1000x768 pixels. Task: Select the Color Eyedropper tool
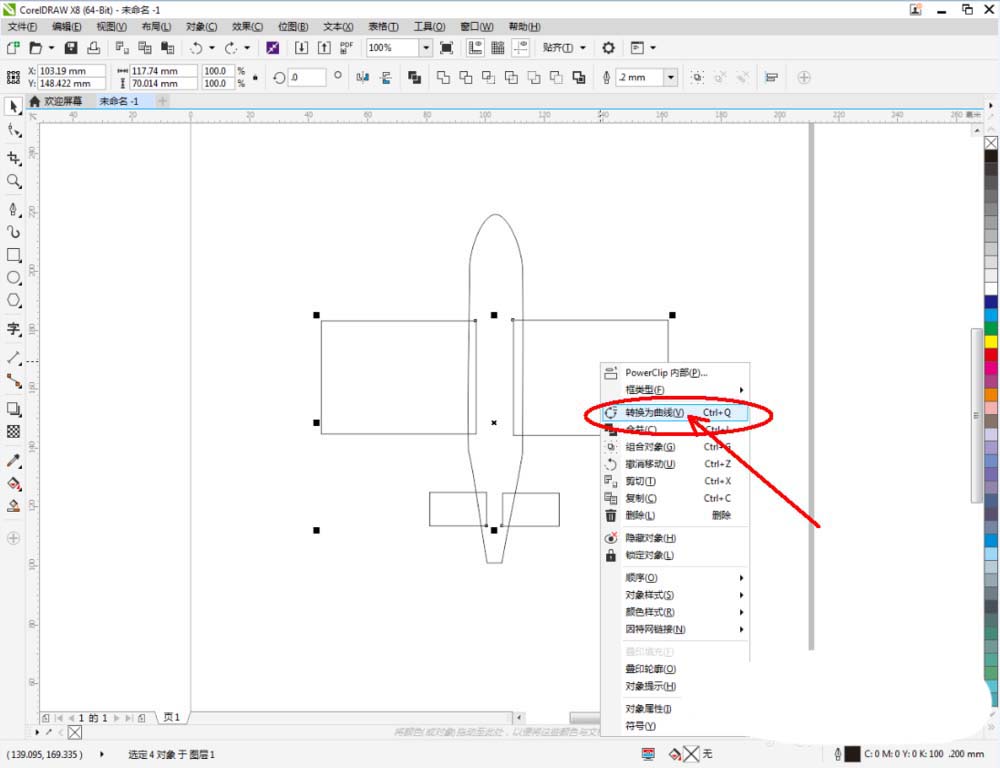[13, 461]
